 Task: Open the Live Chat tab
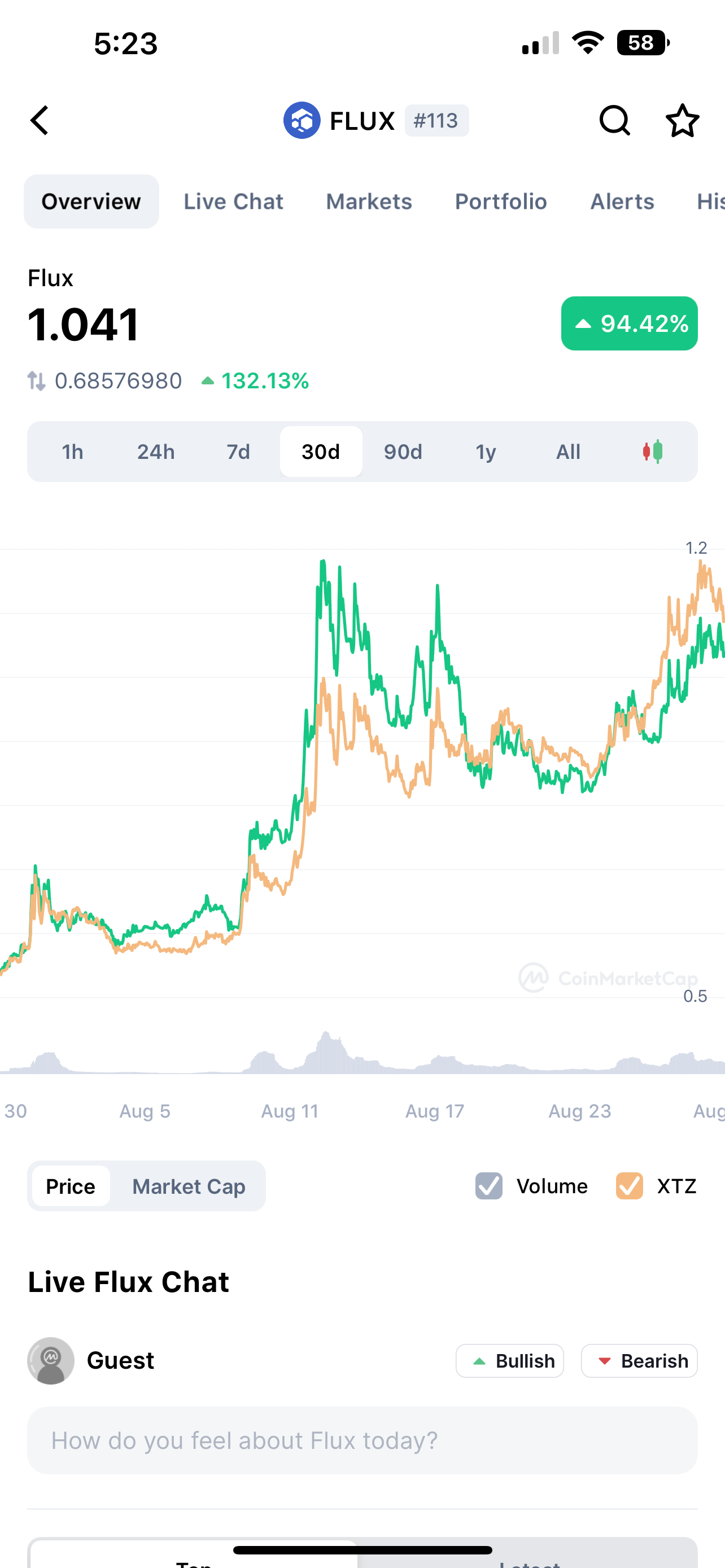(234, 202)
